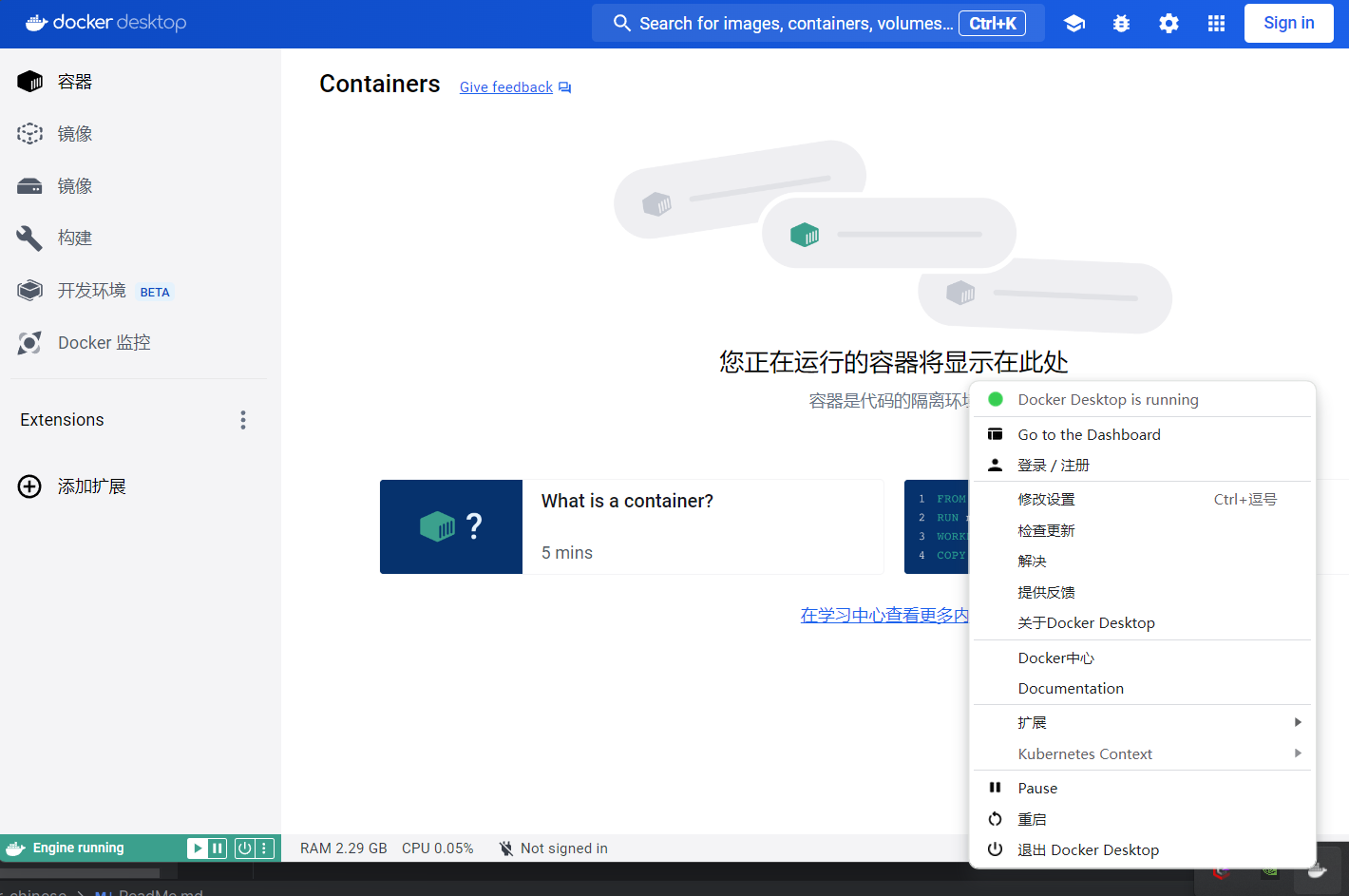Open the Give feedback link
This screenshot has width=1349, height=896.
(506, 87)
